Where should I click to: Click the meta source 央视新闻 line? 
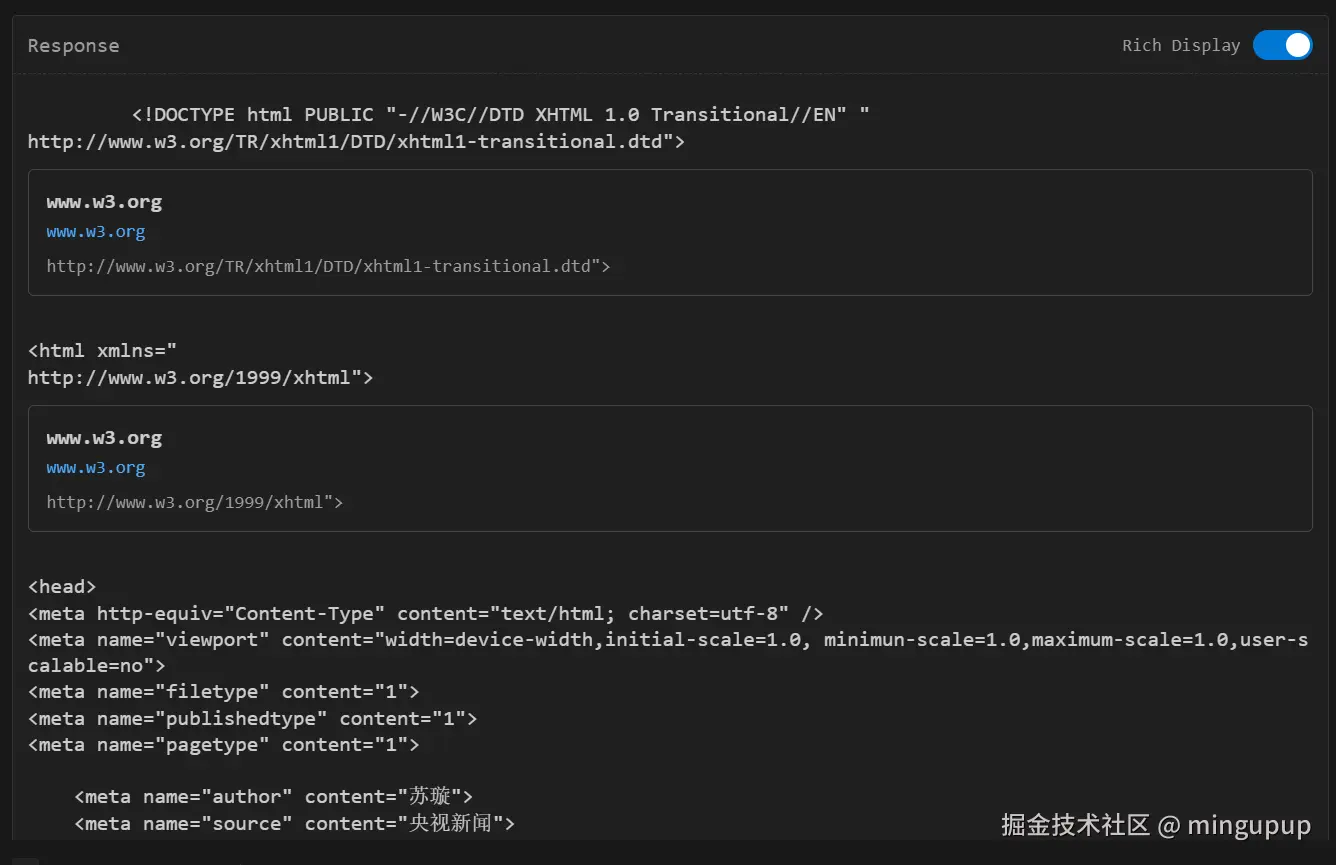(x=294, y=824)
